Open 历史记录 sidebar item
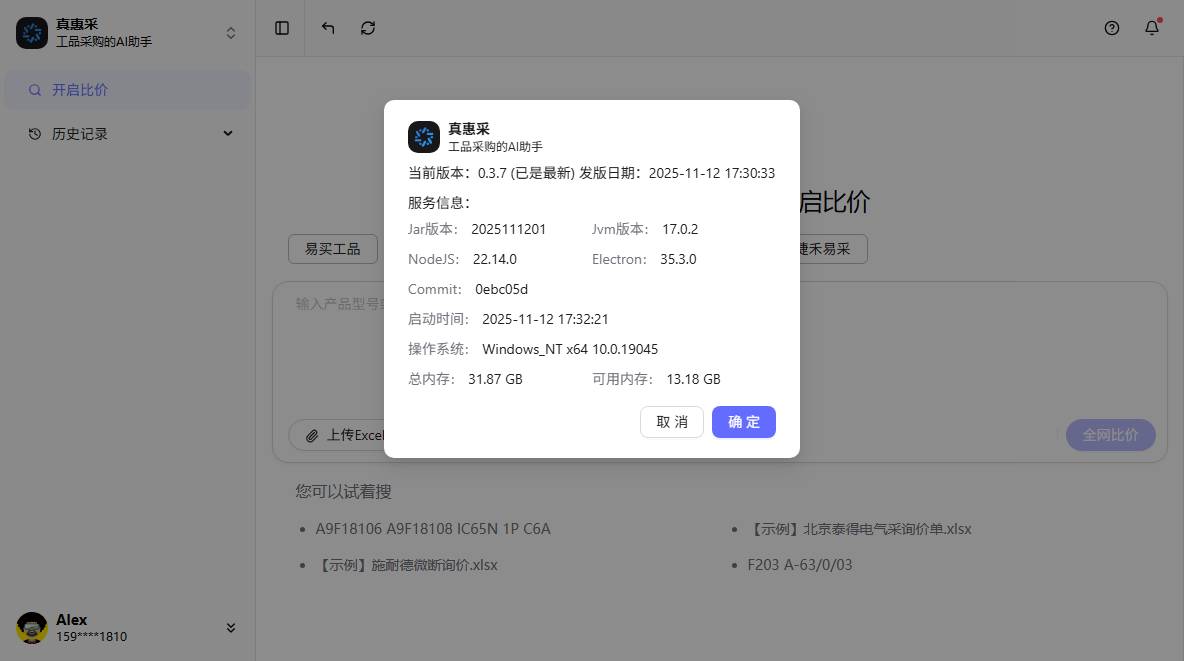This screenshot has height=661, width=1184. [80, 134]
